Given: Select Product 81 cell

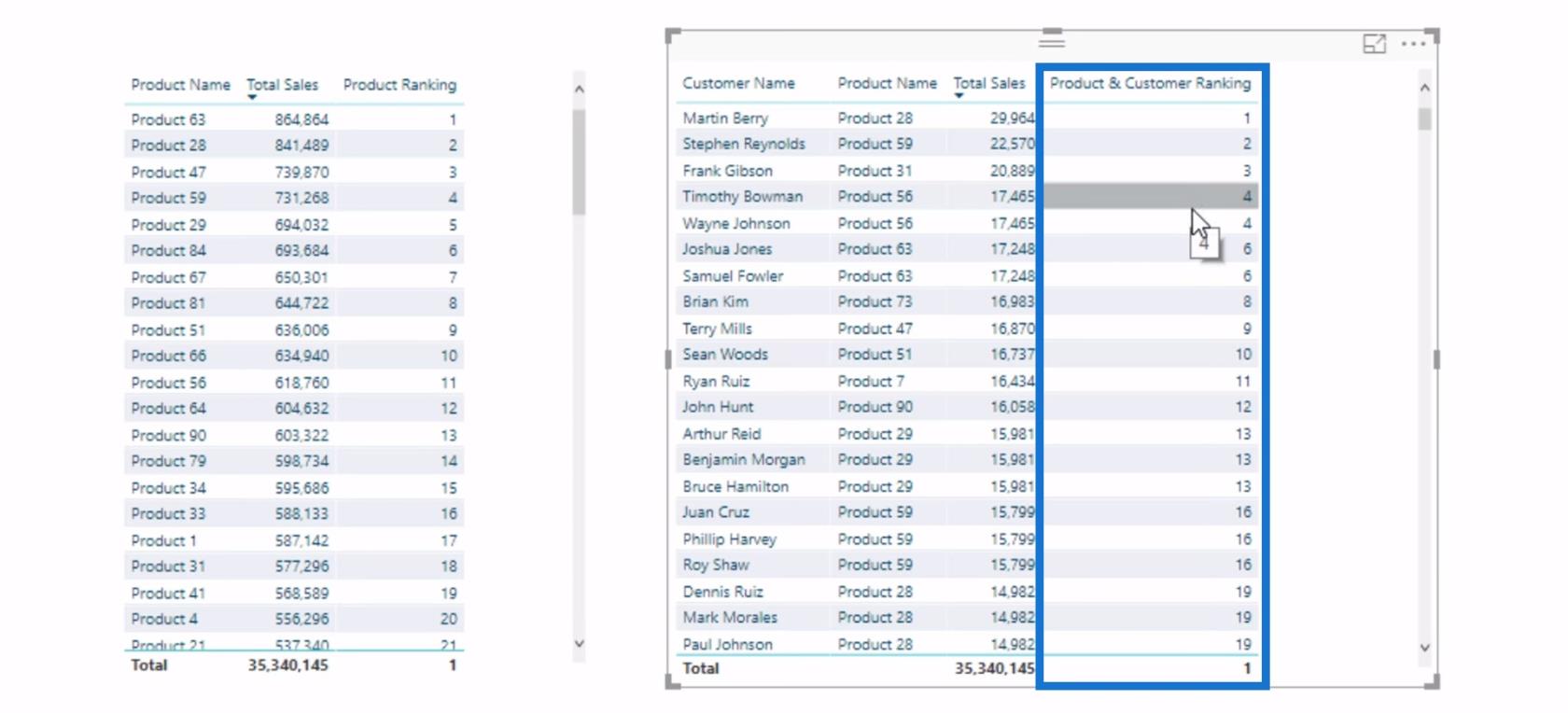Looking at the screenshot, I should [x=168, y=303].
